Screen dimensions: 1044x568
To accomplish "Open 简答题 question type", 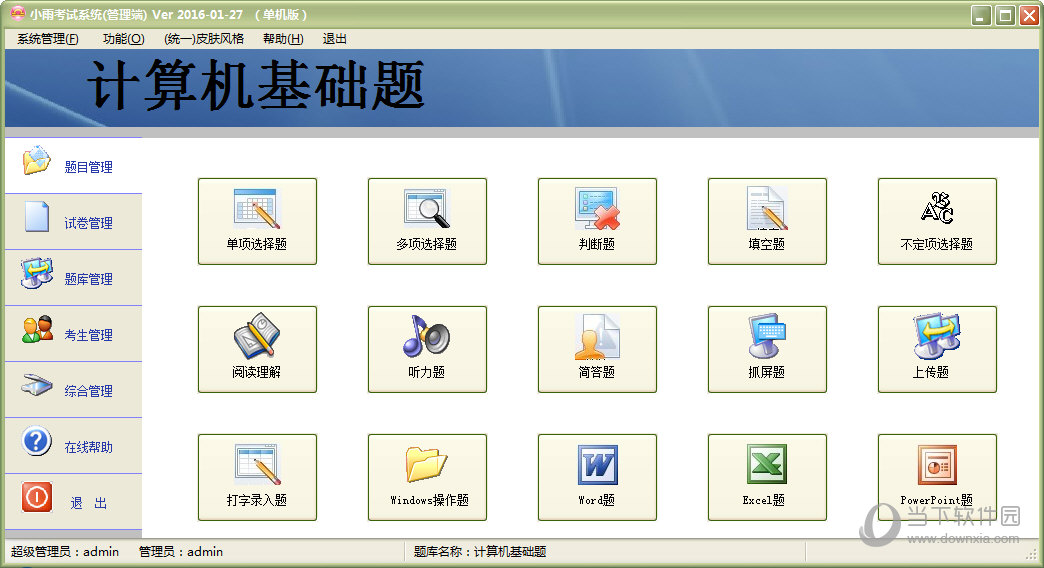I will click(x=597, y=349).
